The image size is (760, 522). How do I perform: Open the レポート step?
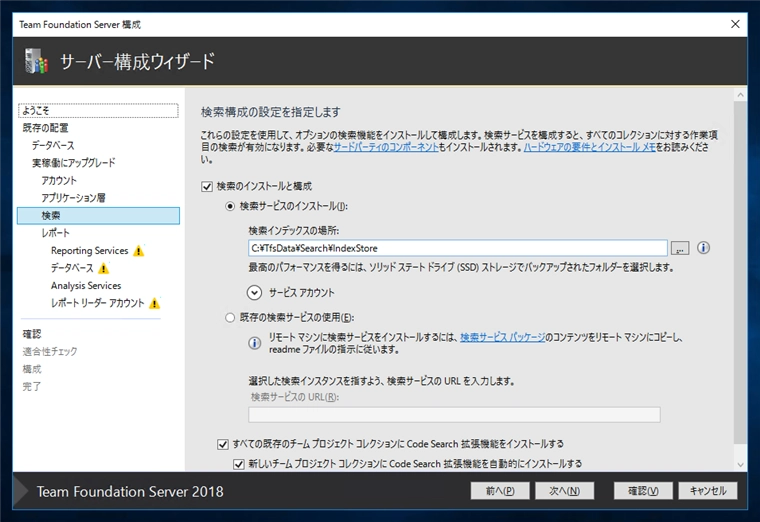coord(56,233)
